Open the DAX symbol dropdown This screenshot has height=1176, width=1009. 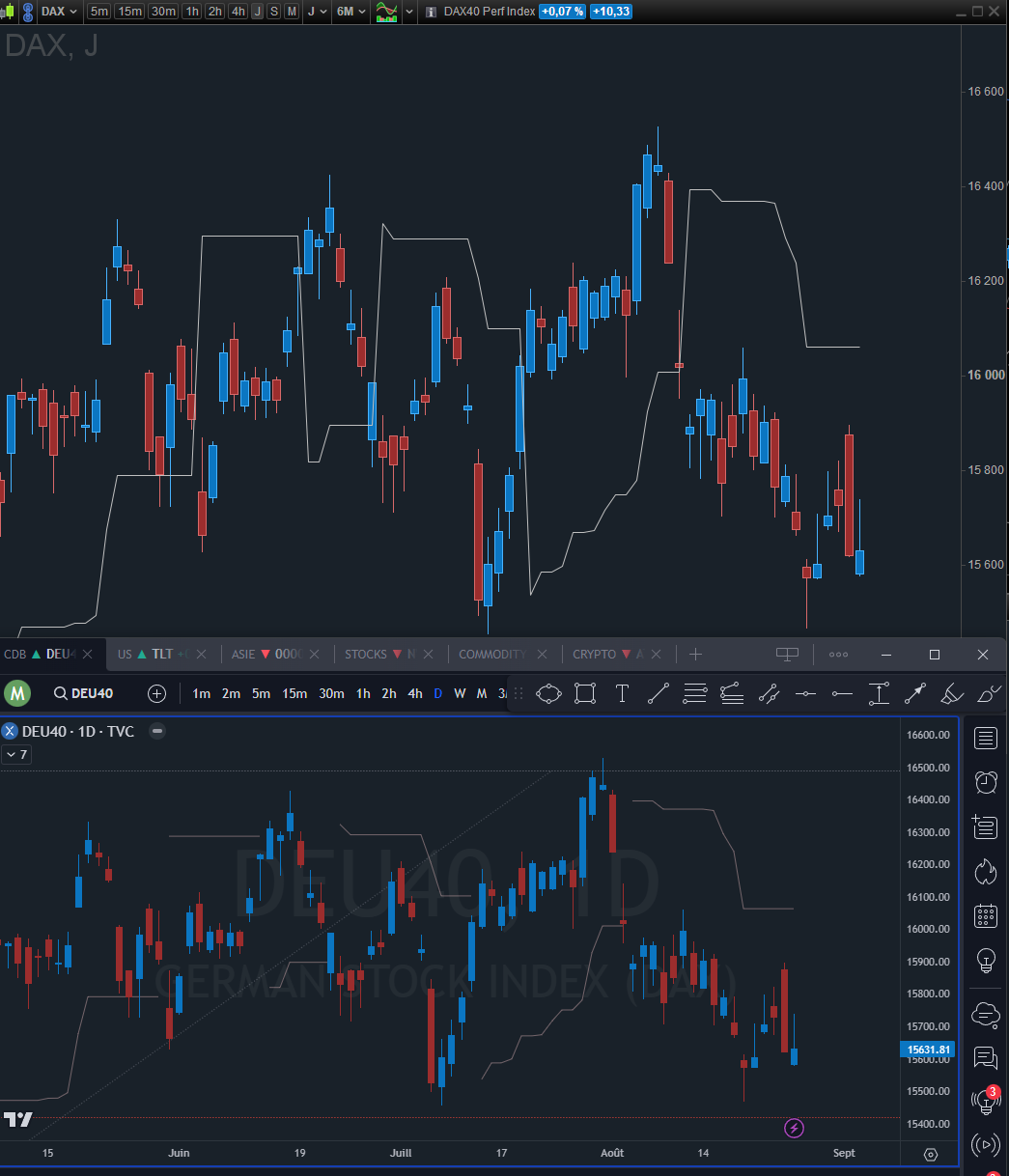coord(59,11)
